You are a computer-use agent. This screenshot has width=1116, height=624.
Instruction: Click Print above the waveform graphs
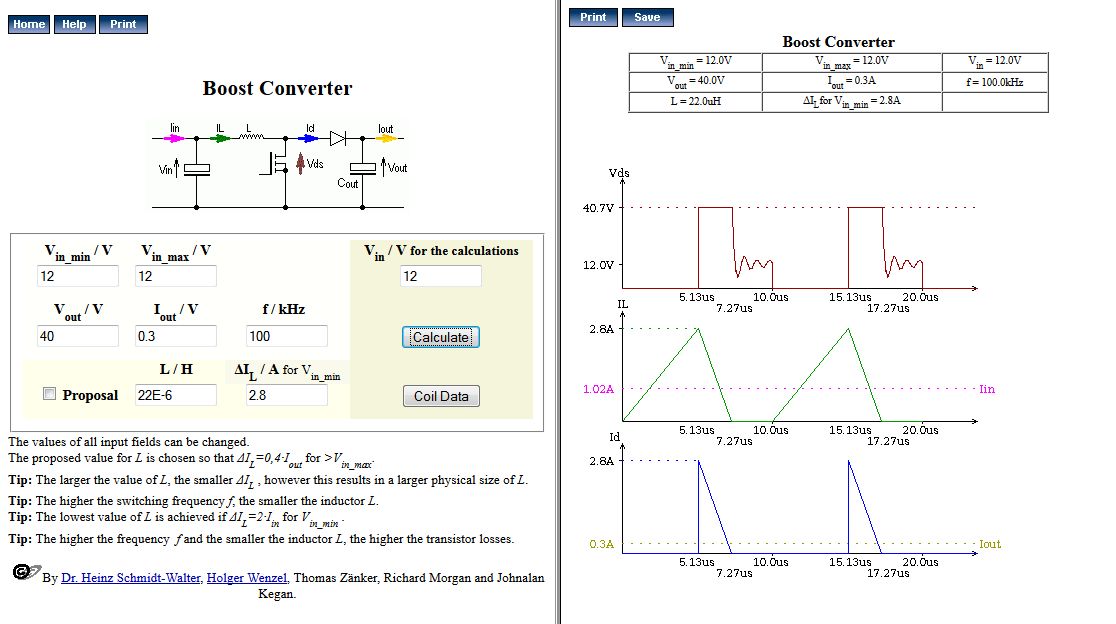593,17
